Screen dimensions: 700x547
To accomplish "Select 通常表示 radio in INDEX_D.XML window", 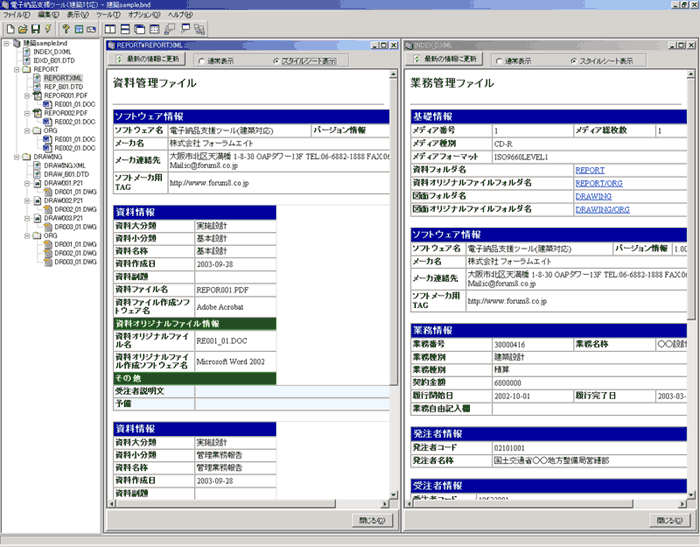I will [498, 61].
